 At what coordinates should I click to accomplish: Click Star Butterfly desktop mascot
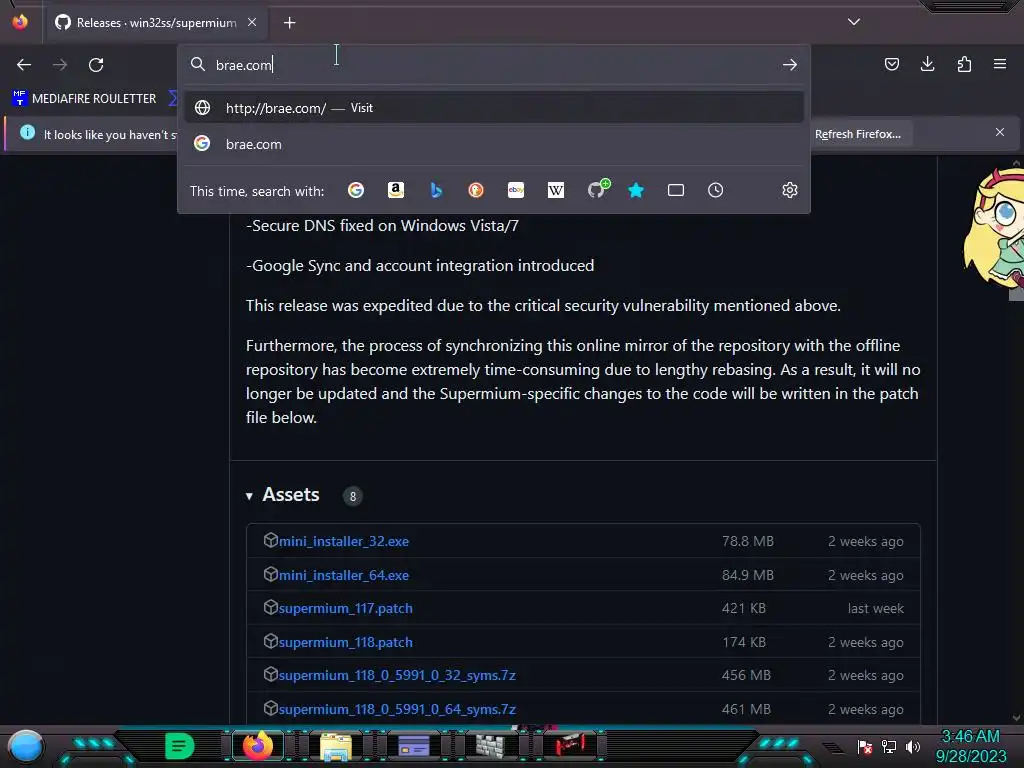[x=995, y=227]
